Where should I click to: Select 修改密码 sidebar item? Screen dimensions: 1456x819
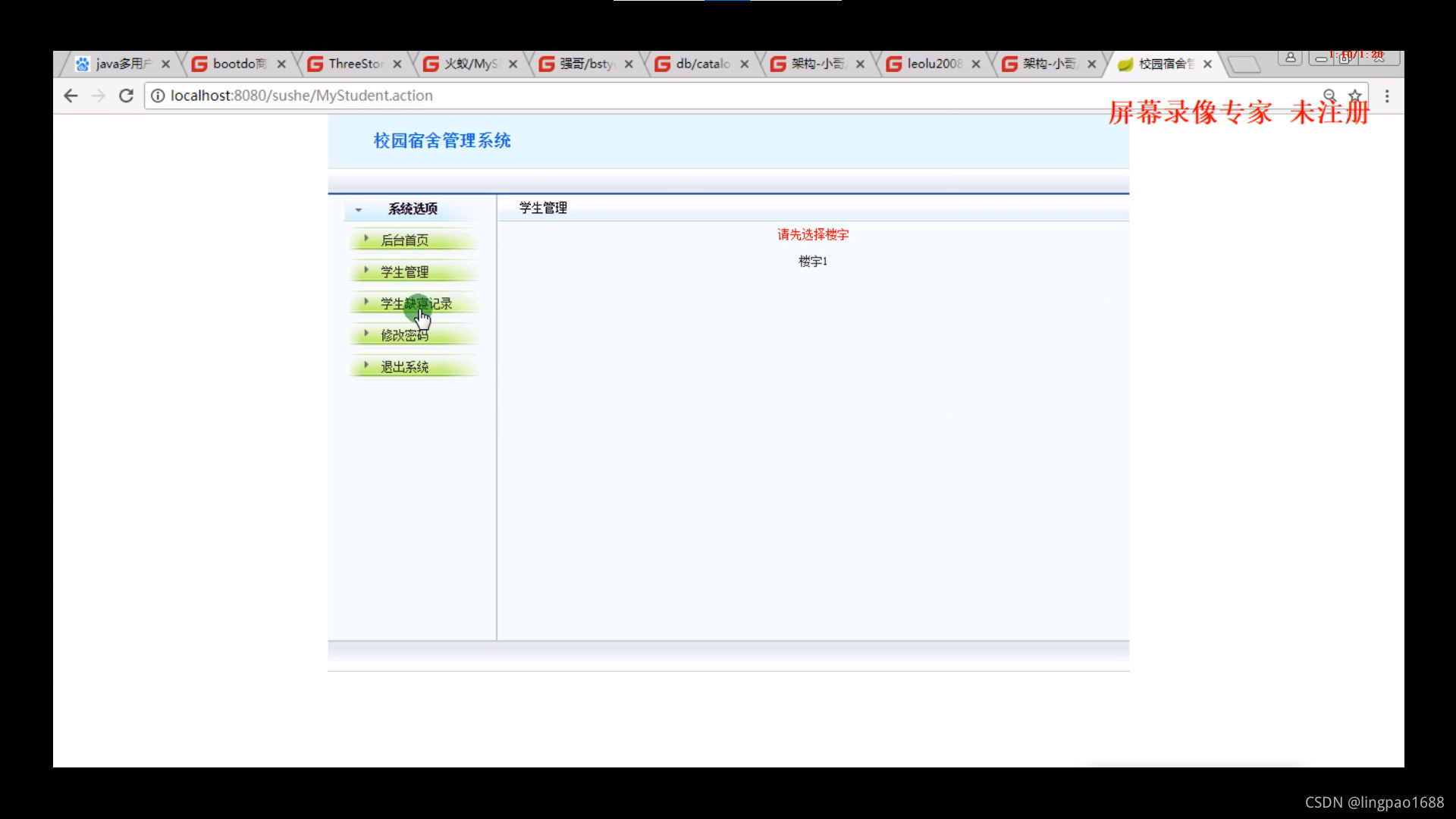click(404, 335)
